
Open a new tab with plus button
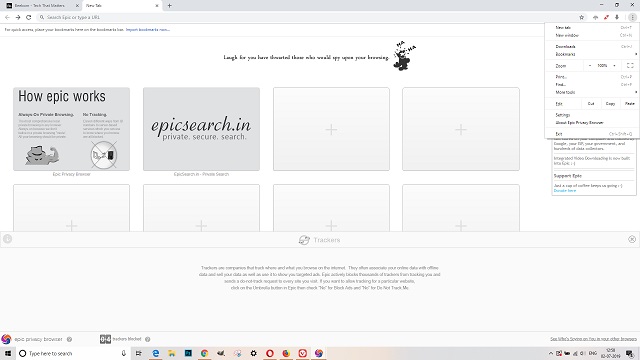(169, 6)
